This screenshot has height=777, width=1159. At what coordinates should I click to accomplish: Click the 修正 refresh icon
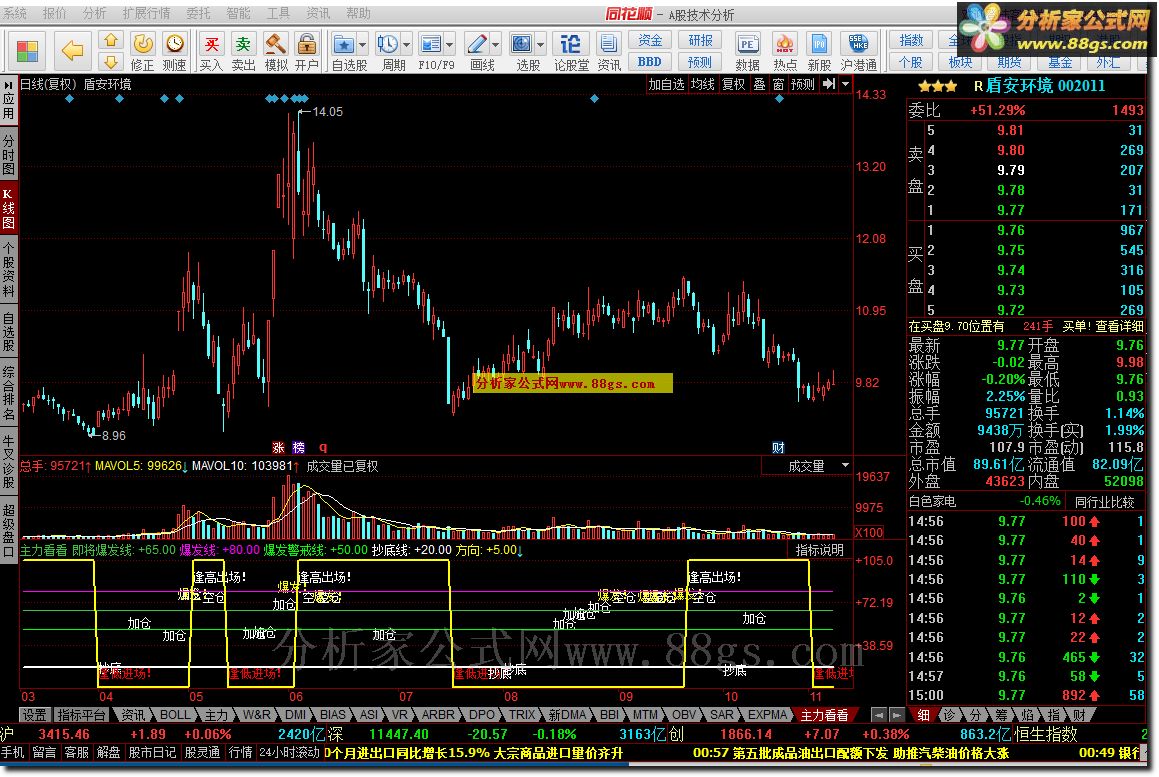pyautogui.click(x=143, y=44)
